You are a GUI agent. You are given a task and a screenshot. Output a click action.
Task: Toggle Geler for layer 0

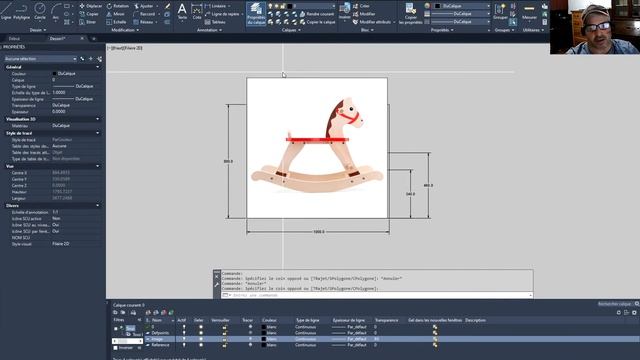coord(200,327)
